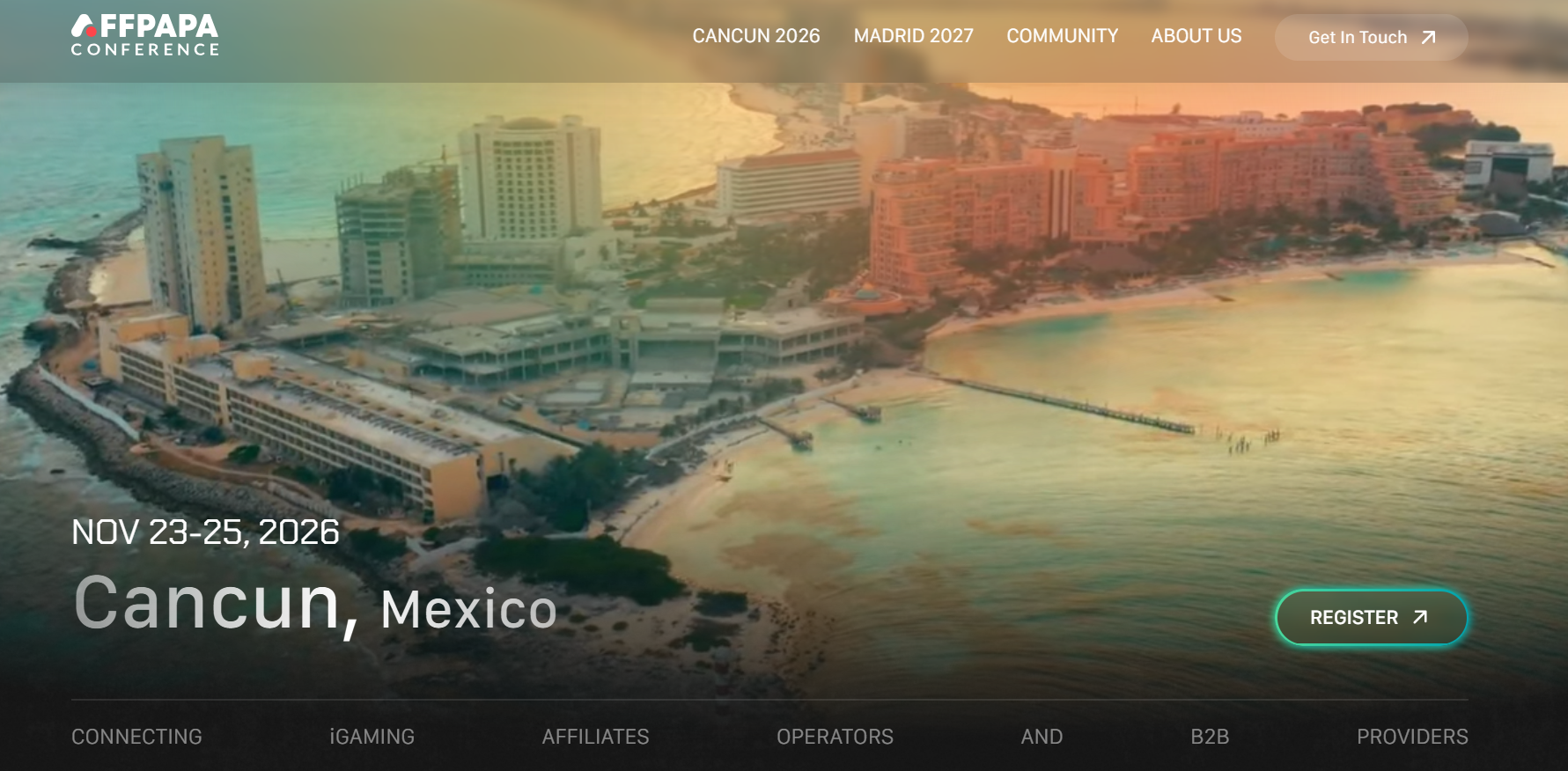Click the REGISTER button
The height and width of the screenshot is (771, 1568).
pos(1371,618)
